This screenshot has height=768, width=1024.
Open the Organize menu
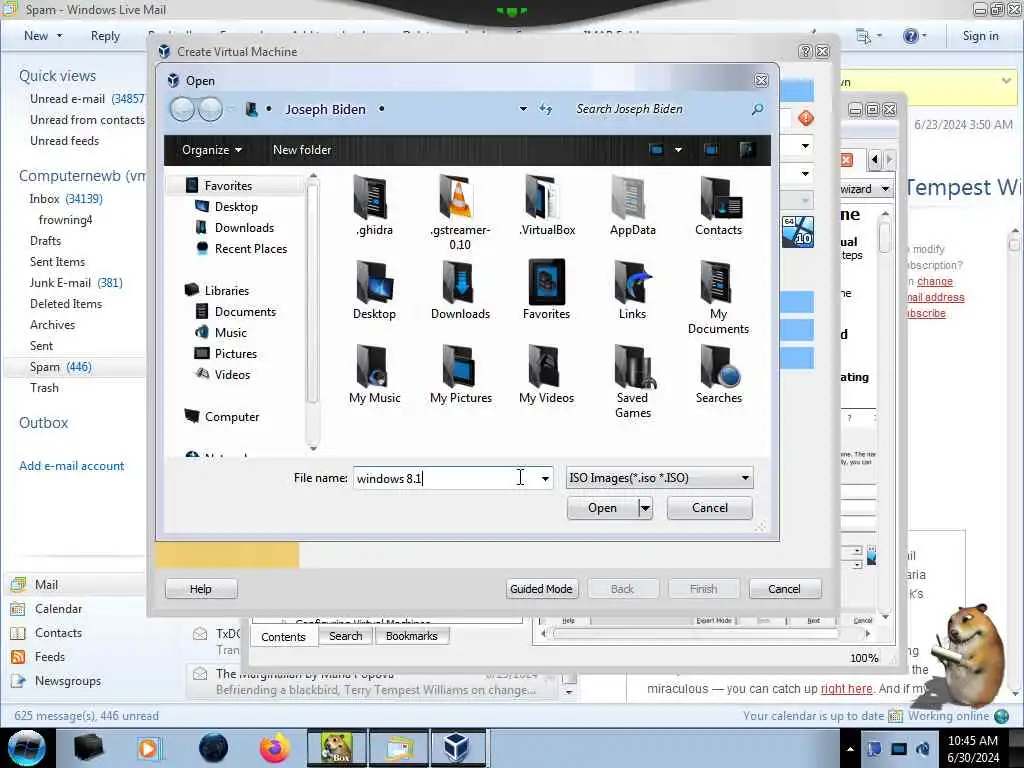(212, 150)
